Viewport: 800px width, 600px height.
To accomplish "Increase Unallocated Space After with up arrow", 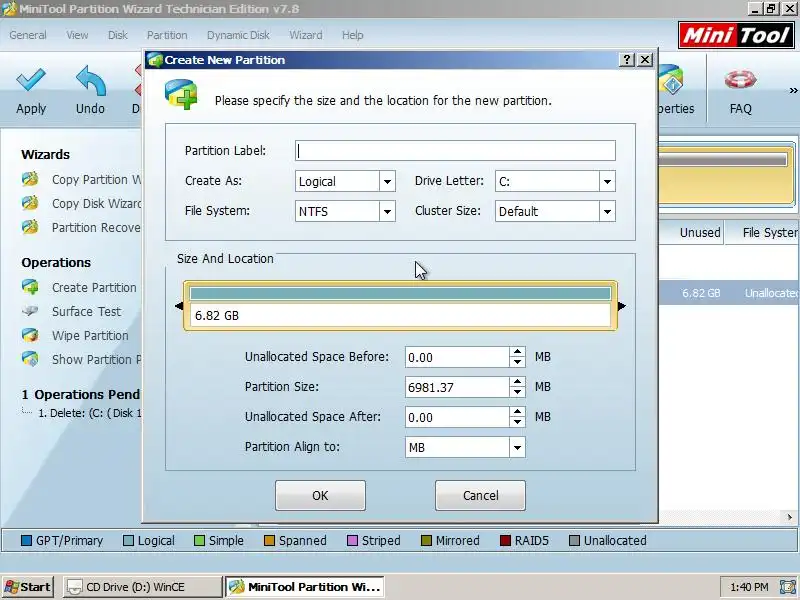I will click(x=517, y=412).
